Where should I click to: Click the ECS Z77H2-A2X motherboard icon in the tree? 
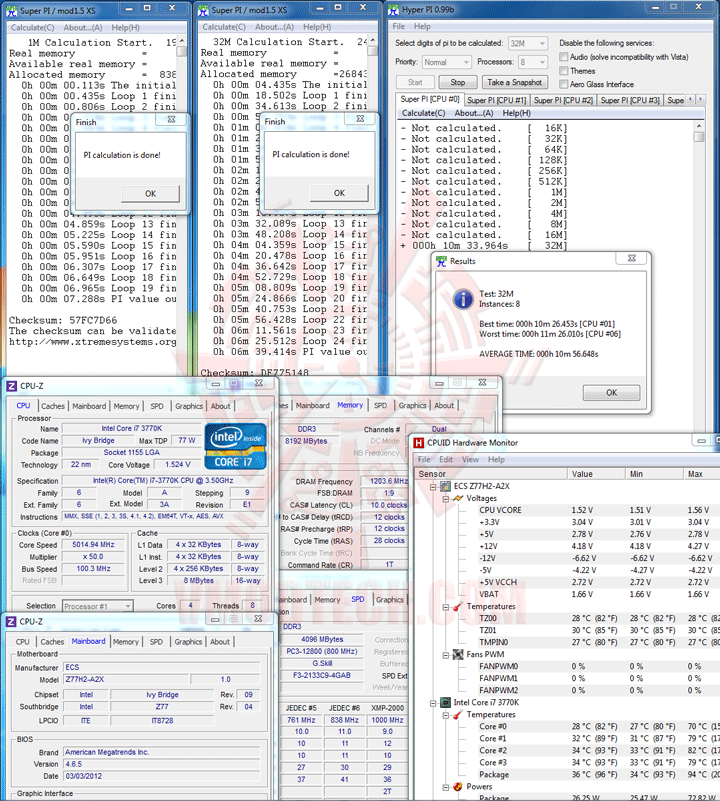(x=446, y=486)
